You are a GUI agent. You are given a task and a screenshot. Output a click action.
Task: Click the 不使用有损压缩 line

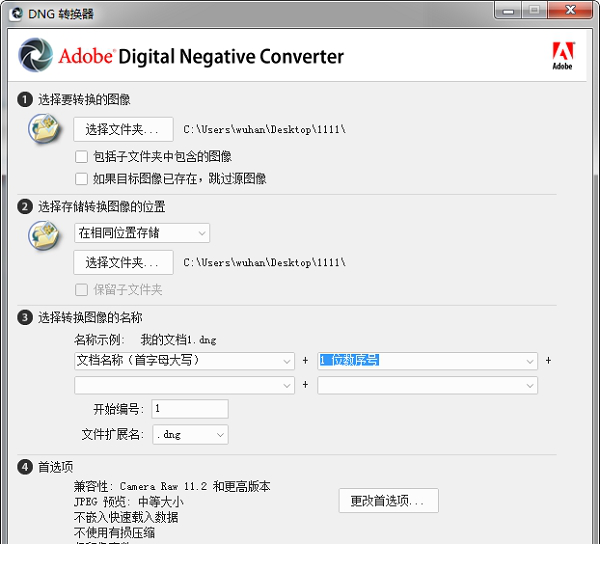pos(114,532)
